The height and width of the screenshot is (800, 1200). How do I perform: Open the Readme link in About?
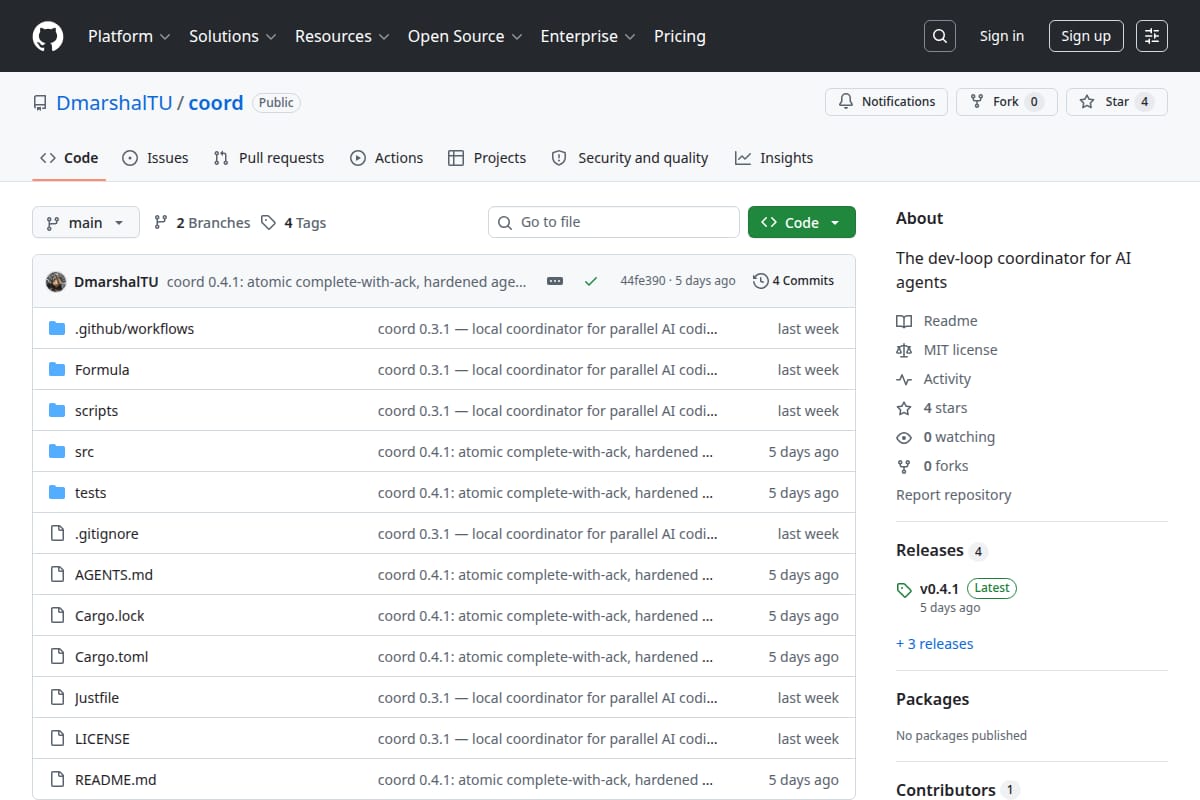(x=937, y=321)
